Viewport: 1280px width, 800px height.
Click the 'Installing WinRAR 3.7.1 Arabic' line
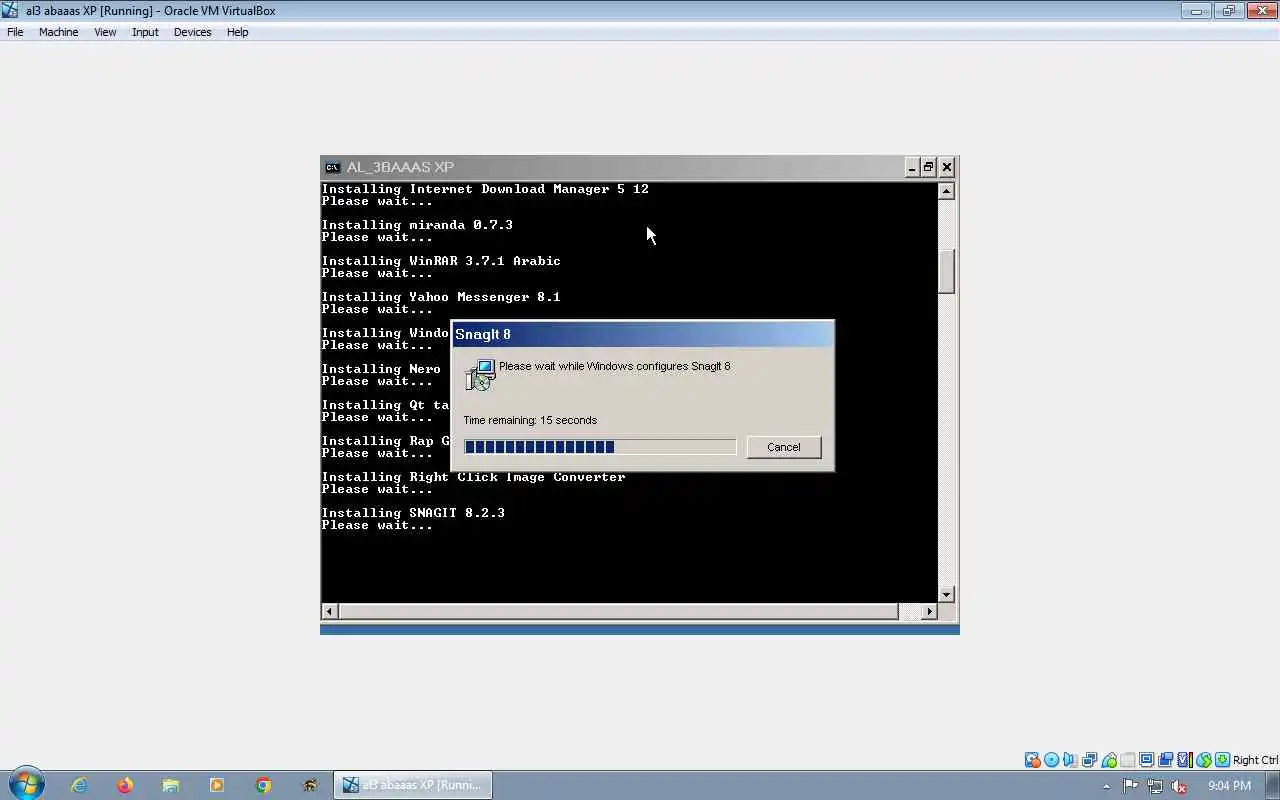(x=441, y=261)
